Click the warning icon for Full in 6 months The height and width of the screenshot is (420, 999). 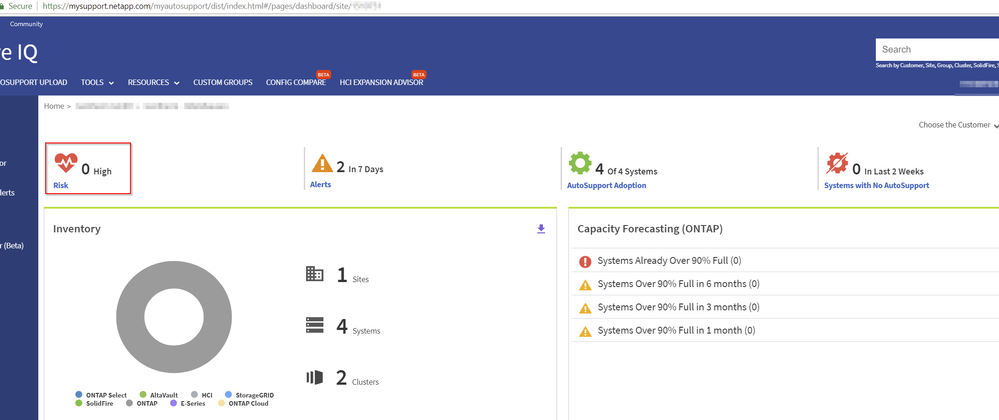coord(585,285)
